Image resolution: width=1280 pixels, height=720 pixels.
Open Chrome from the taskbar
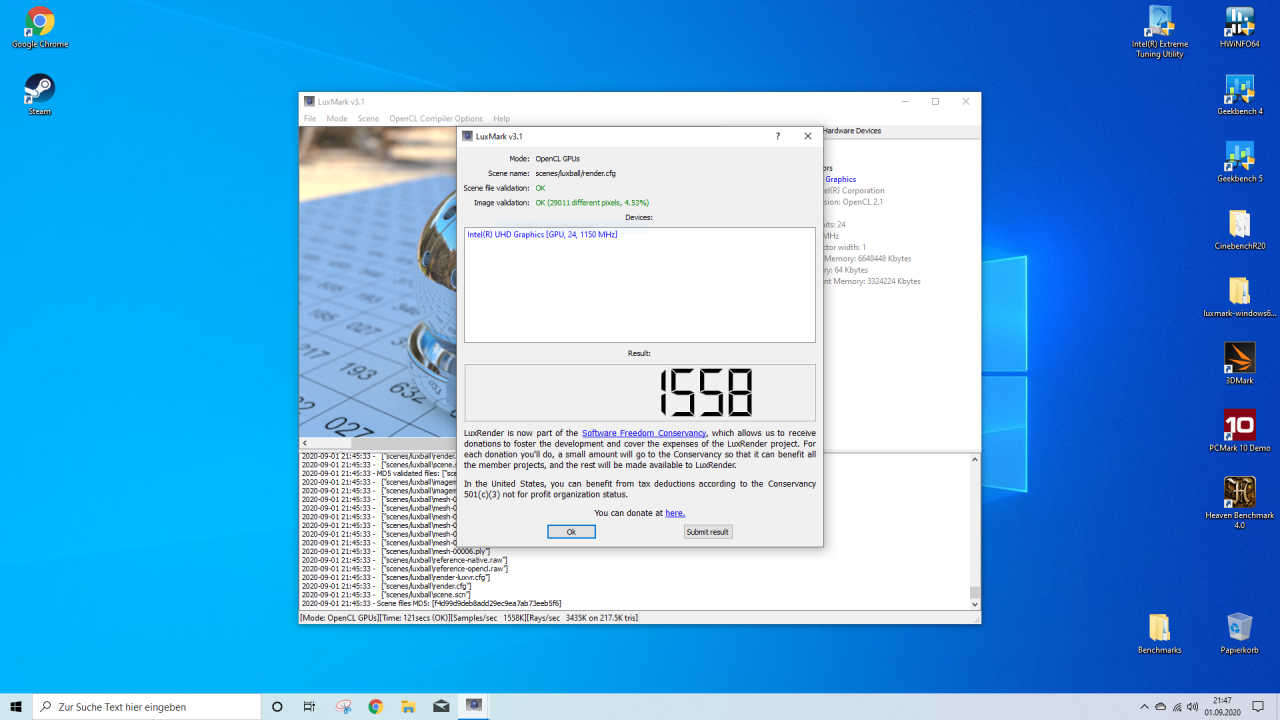tap(376, 706)
